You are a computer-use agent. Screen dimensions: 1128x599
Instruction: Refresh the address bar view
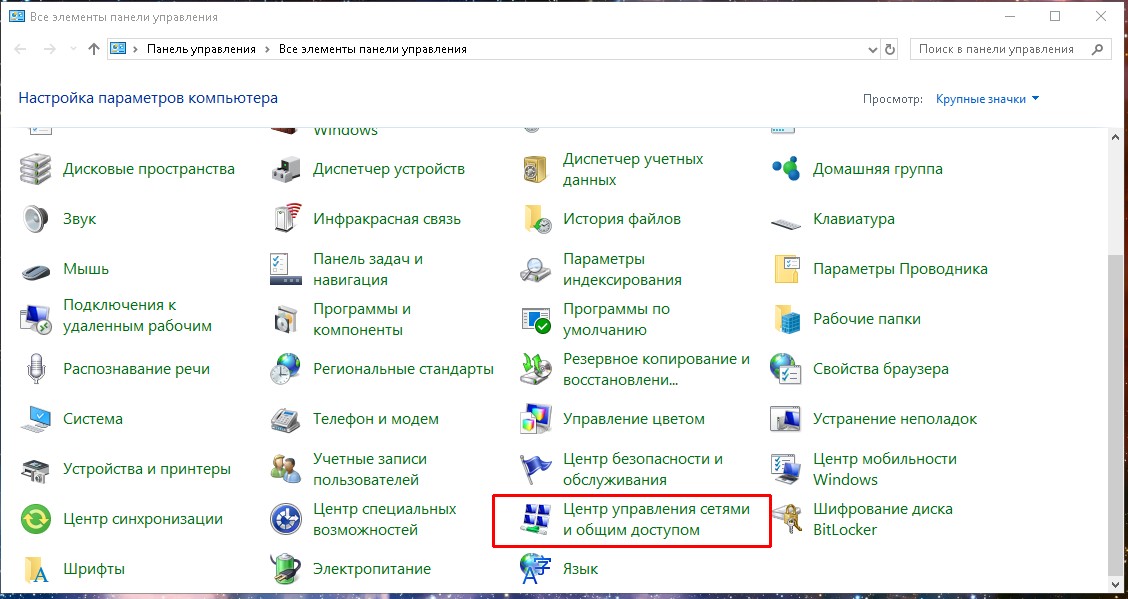point(890,50)
